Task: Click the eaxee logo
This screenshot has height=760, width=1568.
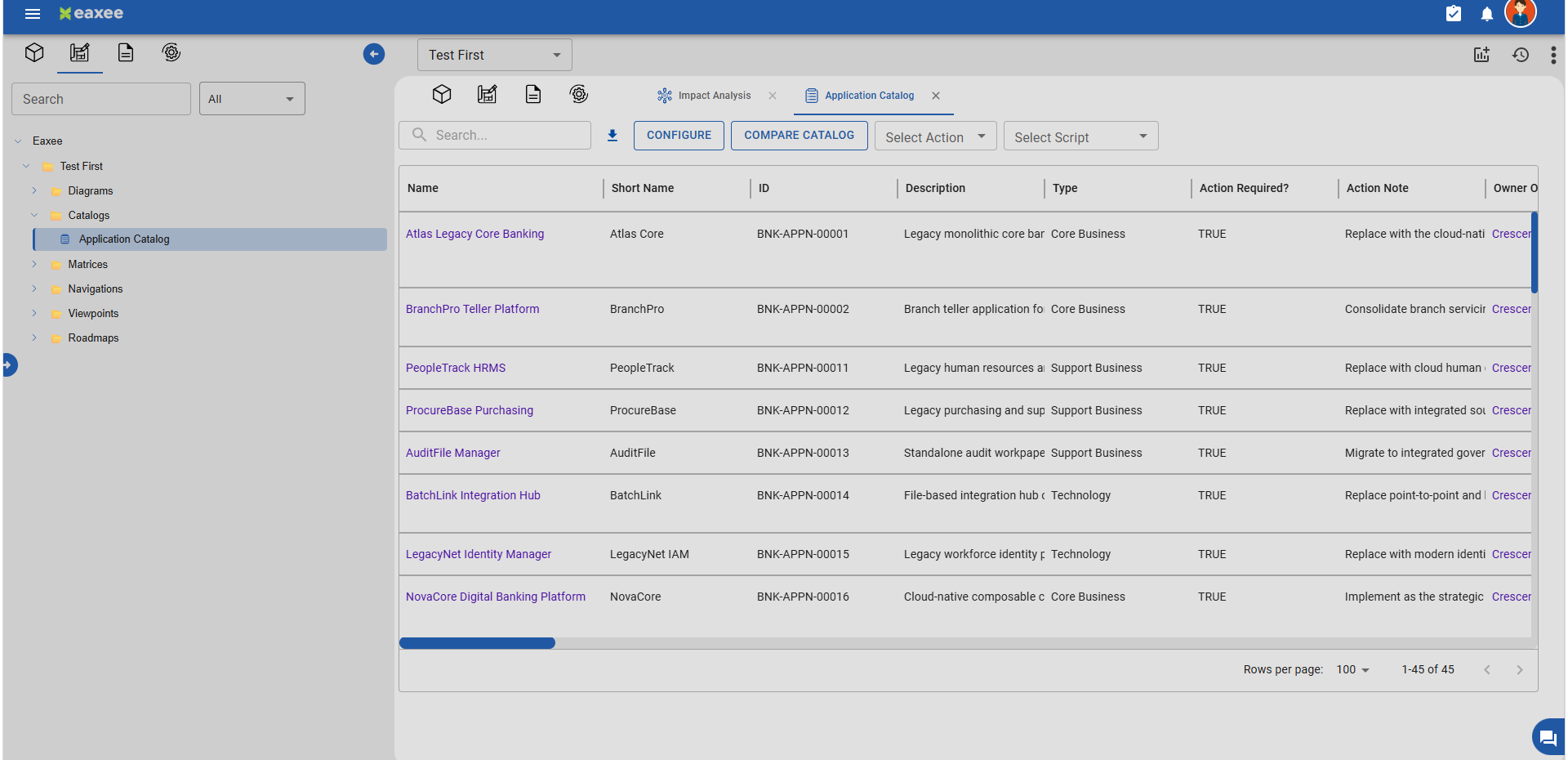Action: point(91,13)
